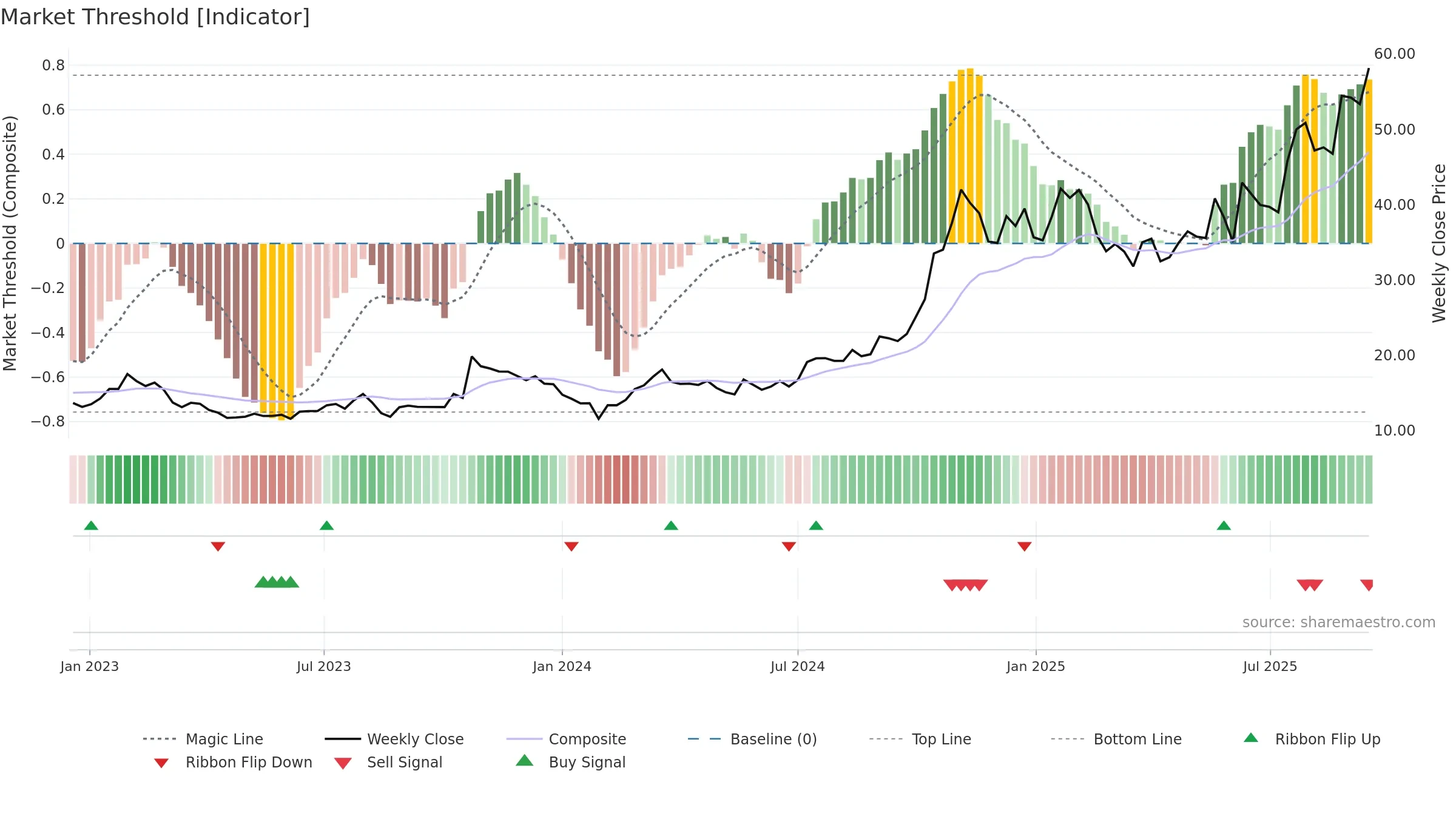The height and width of the screenshot is (819, 1456).
Task: Click the Ribbon Flip Down legend triangle icon
Action: tap(161, 763)
